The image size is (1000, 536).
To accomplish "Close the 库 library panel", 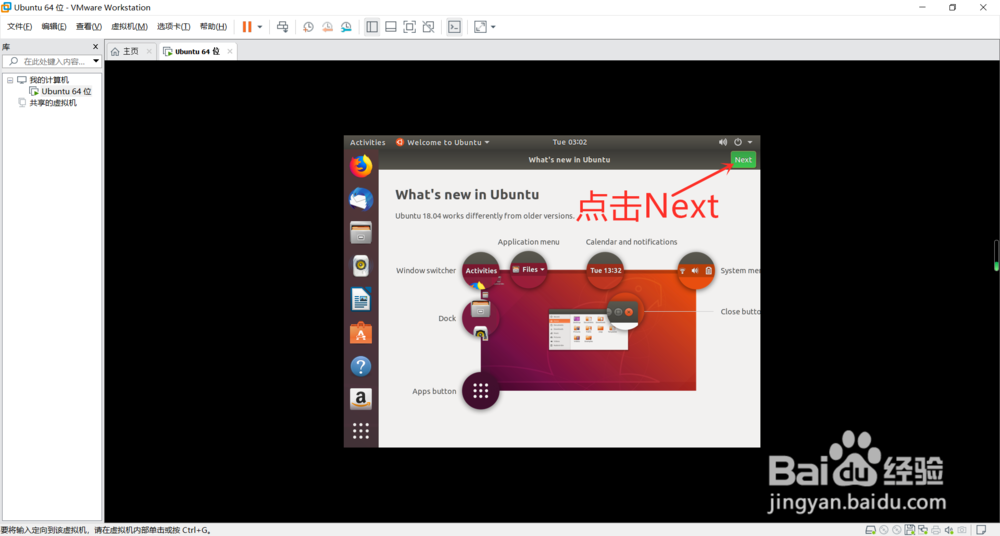I will (x=96, y=47).
